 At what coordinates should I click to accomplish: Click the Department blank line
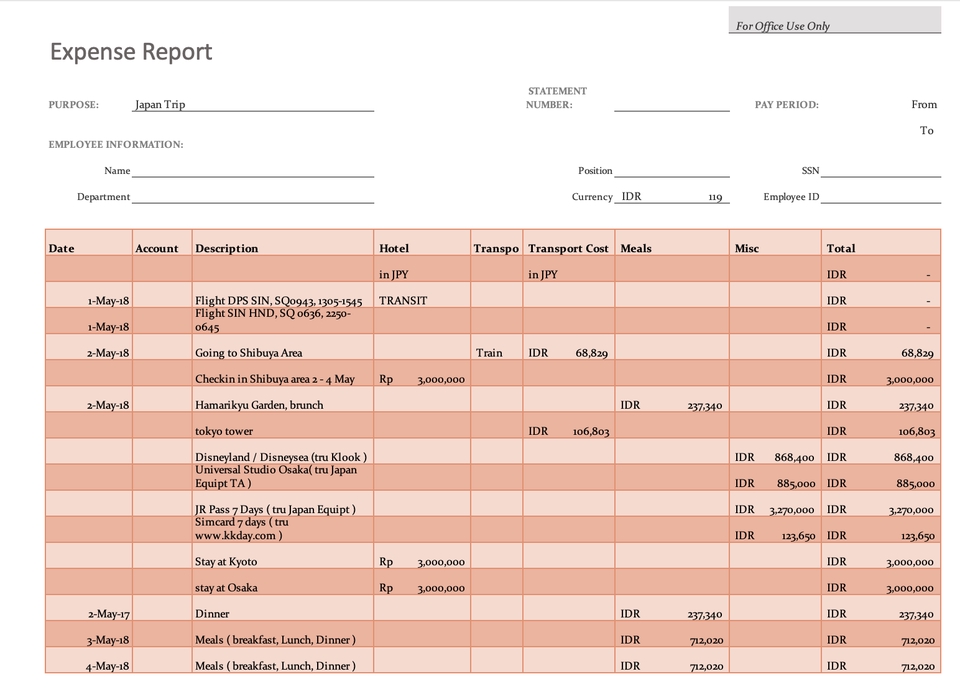point(253,197)
